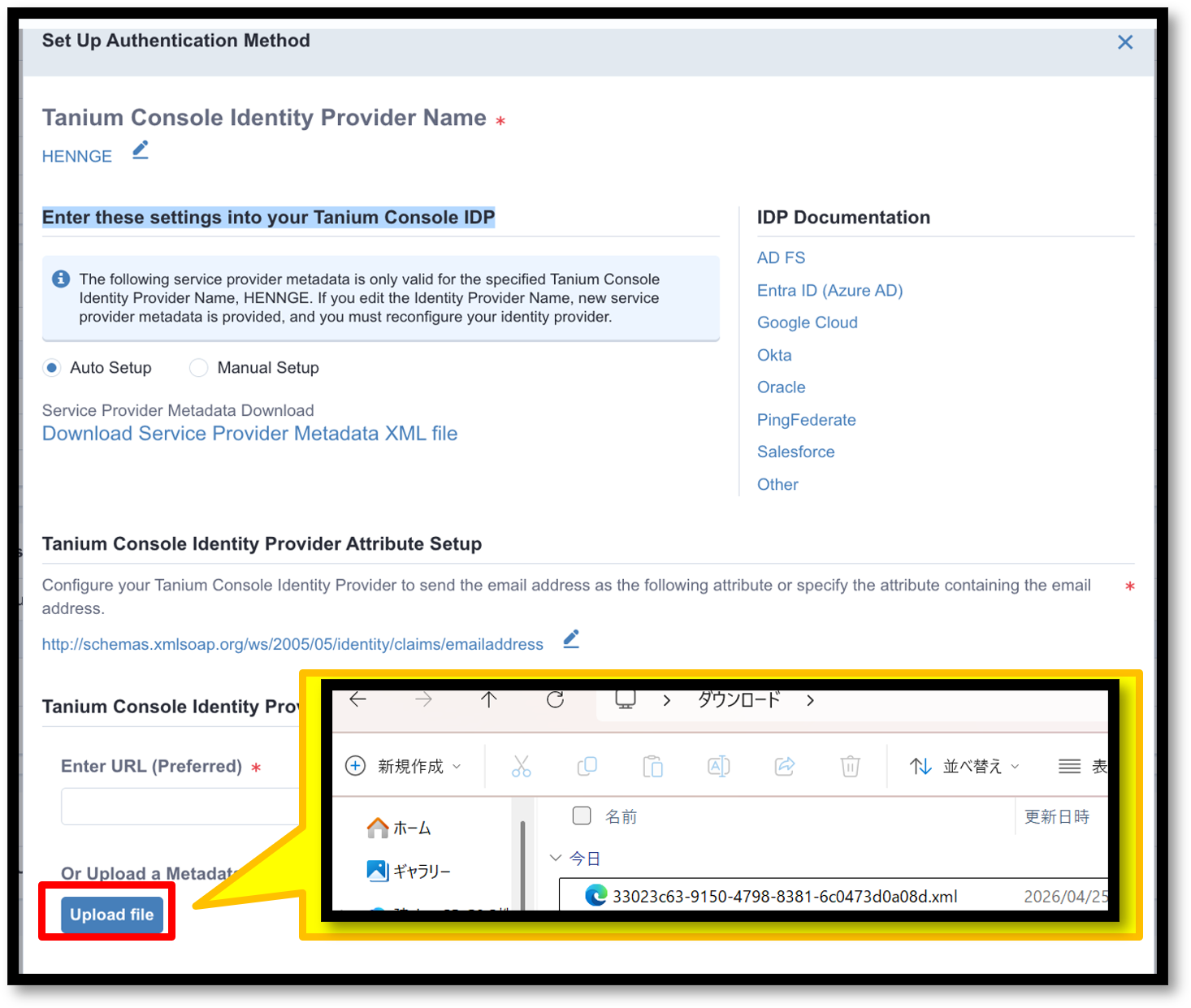Viewport: 1191px width, 1008px height.
Task: Click the Upload file button
Action: 112,915
